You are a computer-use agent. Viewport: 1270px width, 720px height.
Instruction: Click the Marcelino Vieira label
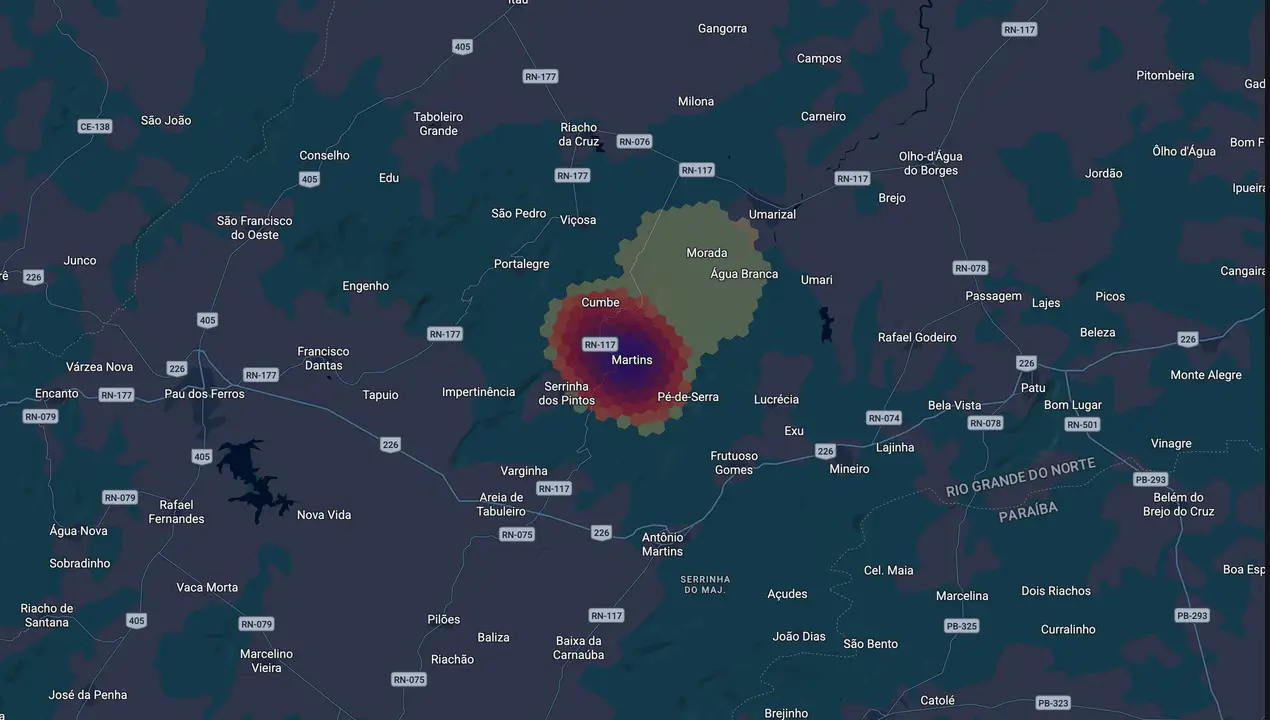[x=266, y=661]
